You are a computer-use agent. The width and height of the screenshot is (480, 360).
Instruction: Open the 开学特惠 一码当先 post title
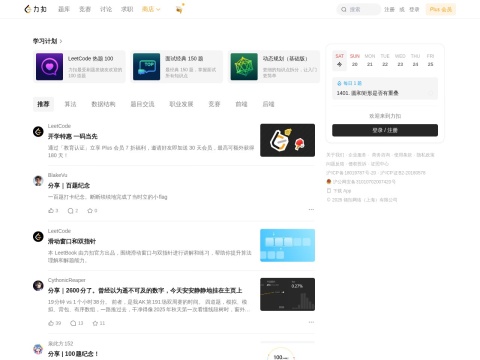tap(73, 136)
